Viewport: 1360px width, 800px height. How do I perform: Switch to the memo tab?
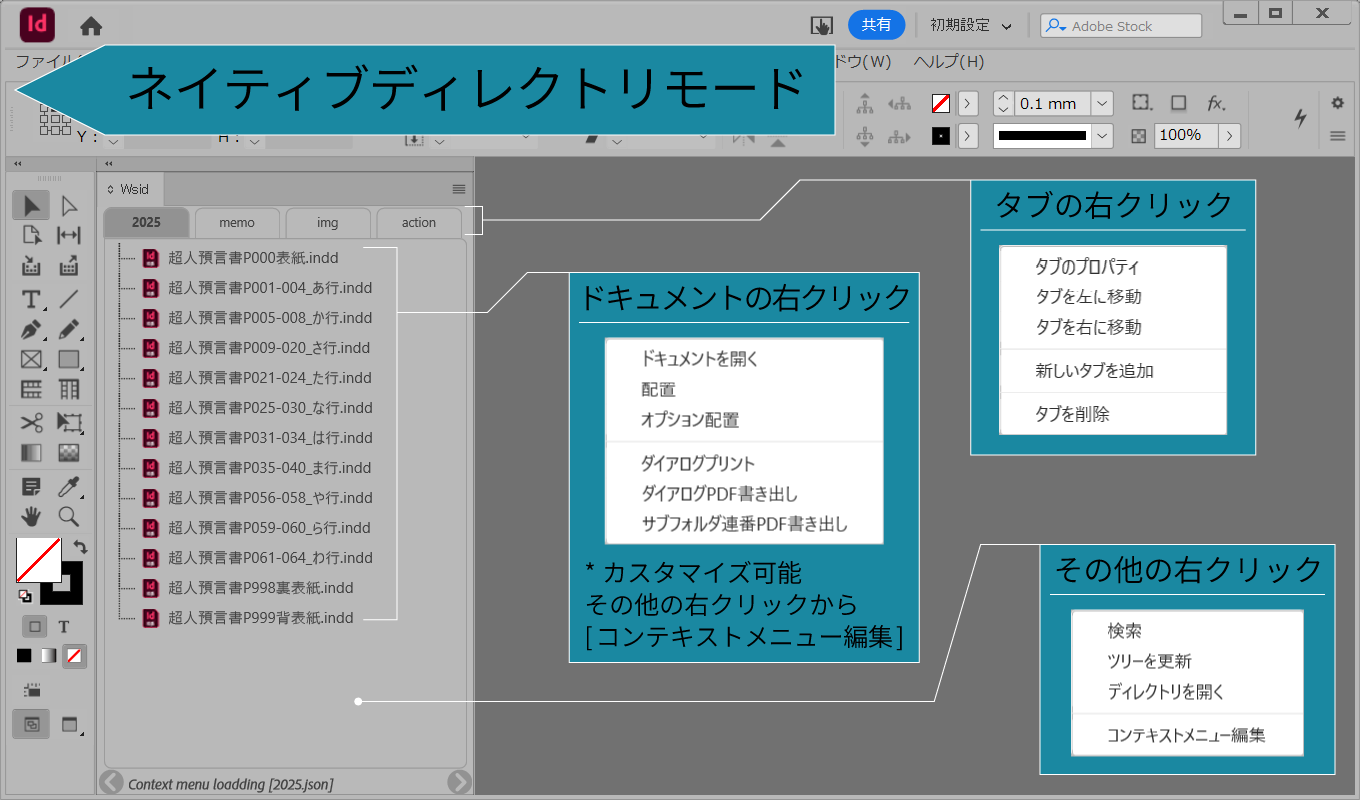[x=237, y=223]
